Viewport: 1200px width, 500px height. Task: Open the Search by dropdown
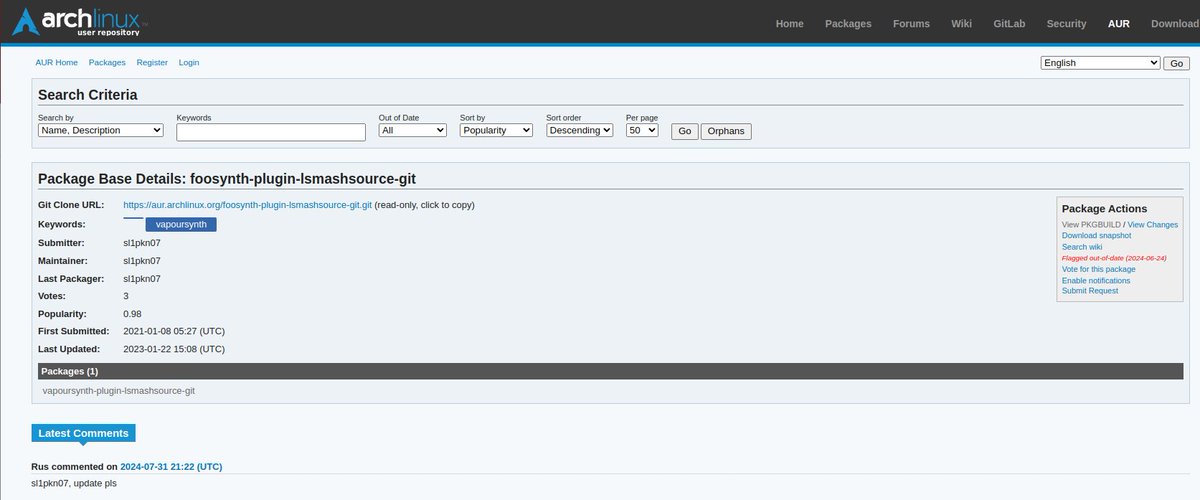(101, 130)
